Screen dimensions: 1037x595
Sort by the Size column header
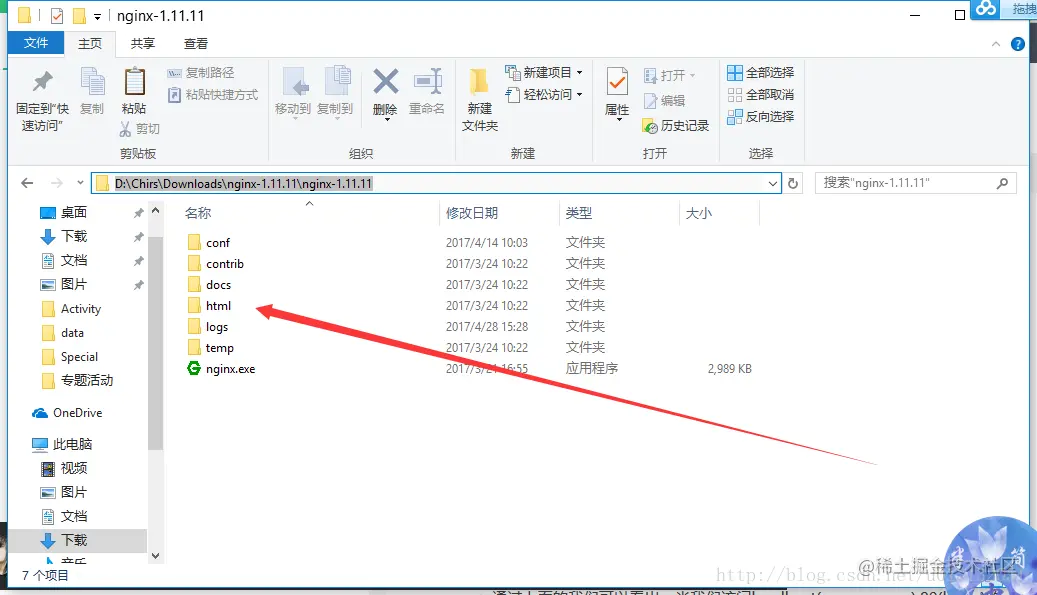pos(698,213)
